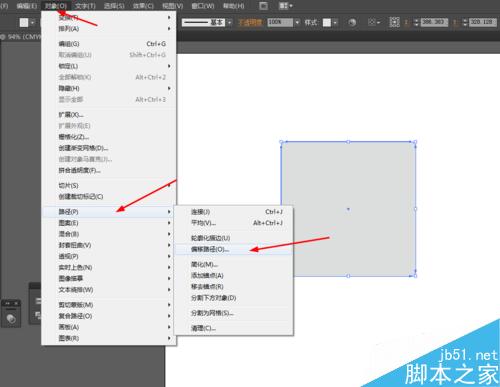Choose 编组(G) Group from Object menu
Viewport: 500px width, 387px height.
point(109,44)
